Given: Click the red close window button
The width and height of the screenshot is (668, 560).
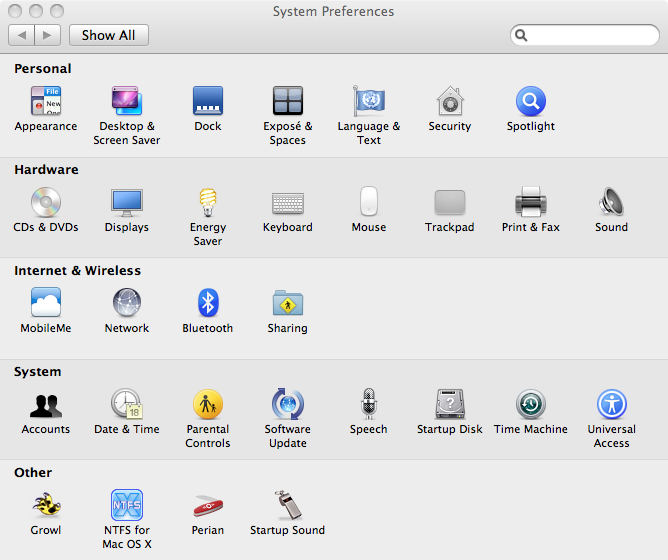Looking at the screenshot, I should [15, 11].
